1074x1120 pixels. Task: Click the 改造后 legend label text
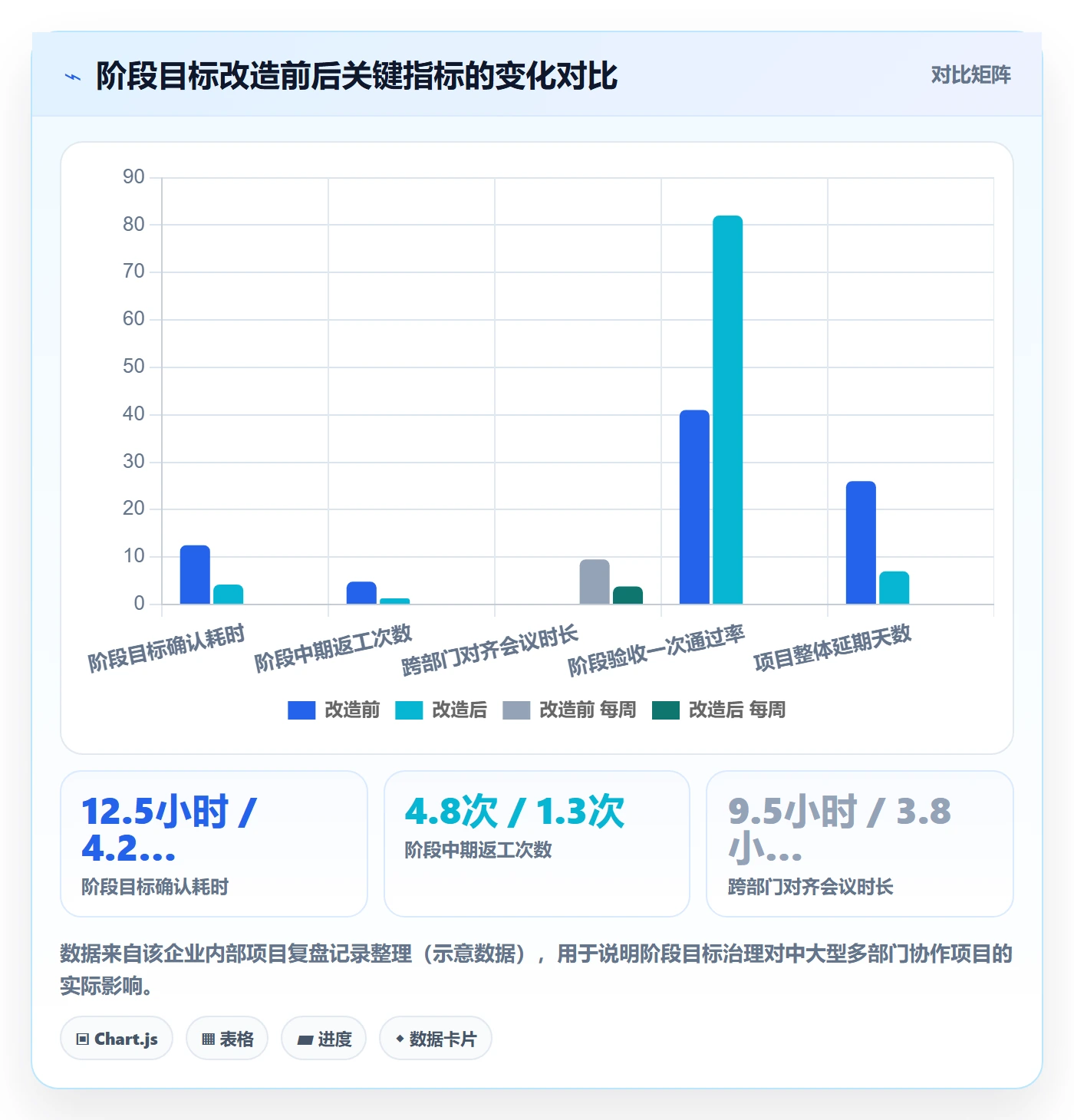(460, 710)
